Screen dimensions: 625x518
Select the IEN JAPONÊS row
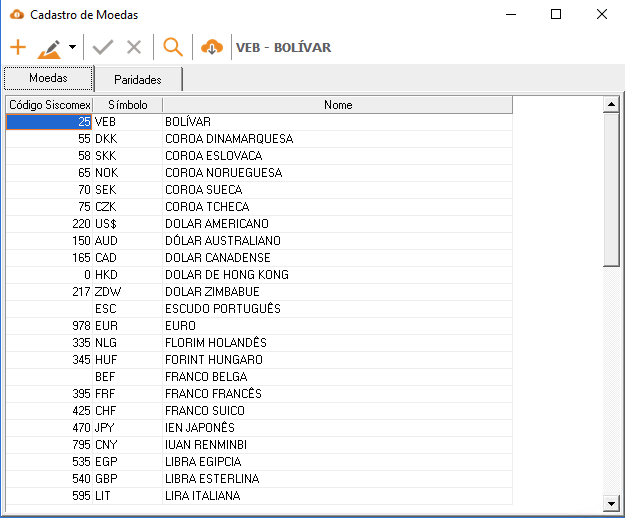tap(259, 428)
